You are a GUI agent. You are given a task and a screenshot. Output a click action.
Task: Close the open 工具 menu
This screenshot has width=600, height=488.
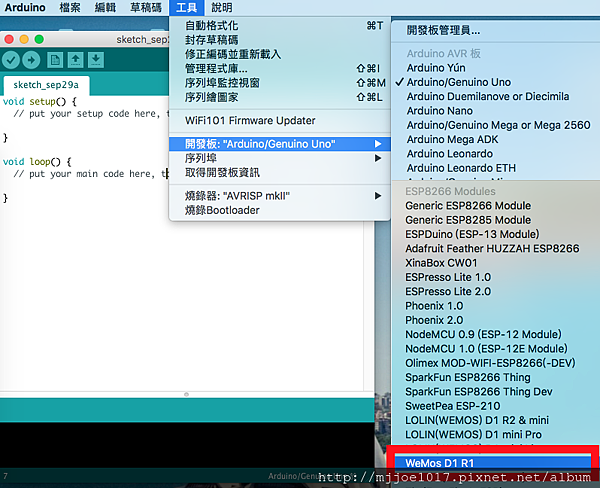[x=186, y=7]
